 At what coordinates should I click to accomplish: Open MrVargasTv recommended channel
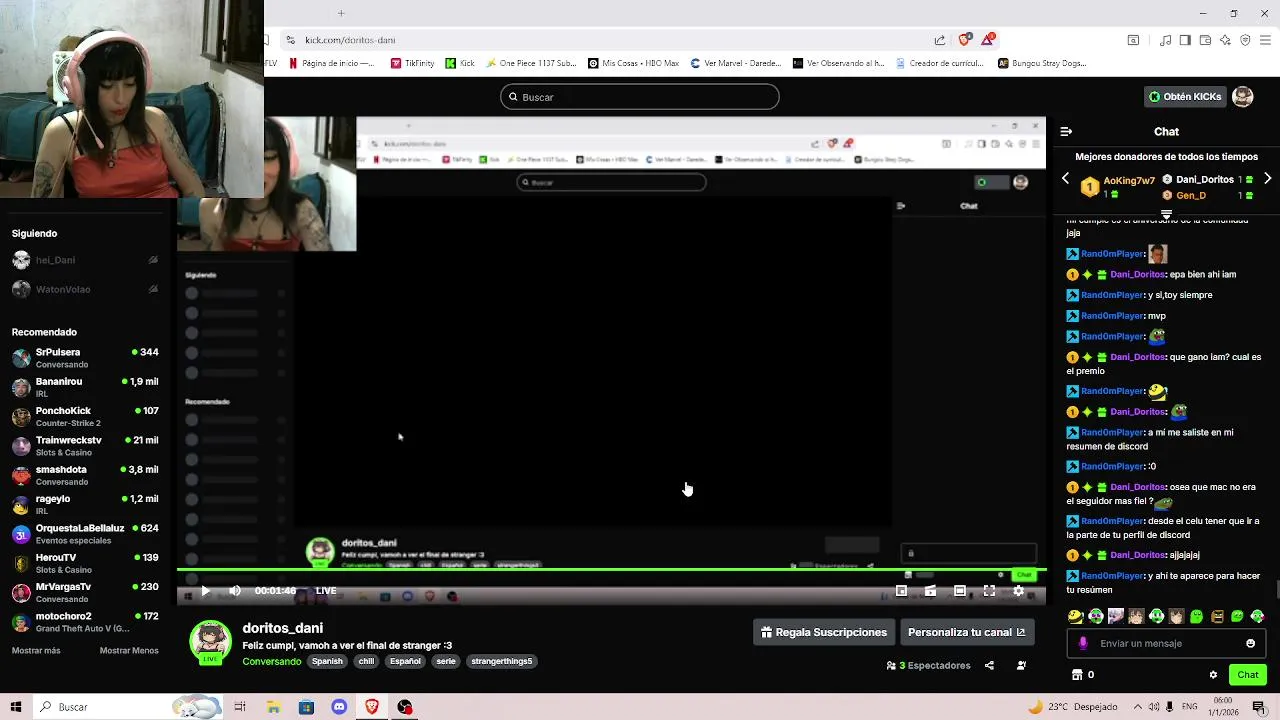[85, 592]
